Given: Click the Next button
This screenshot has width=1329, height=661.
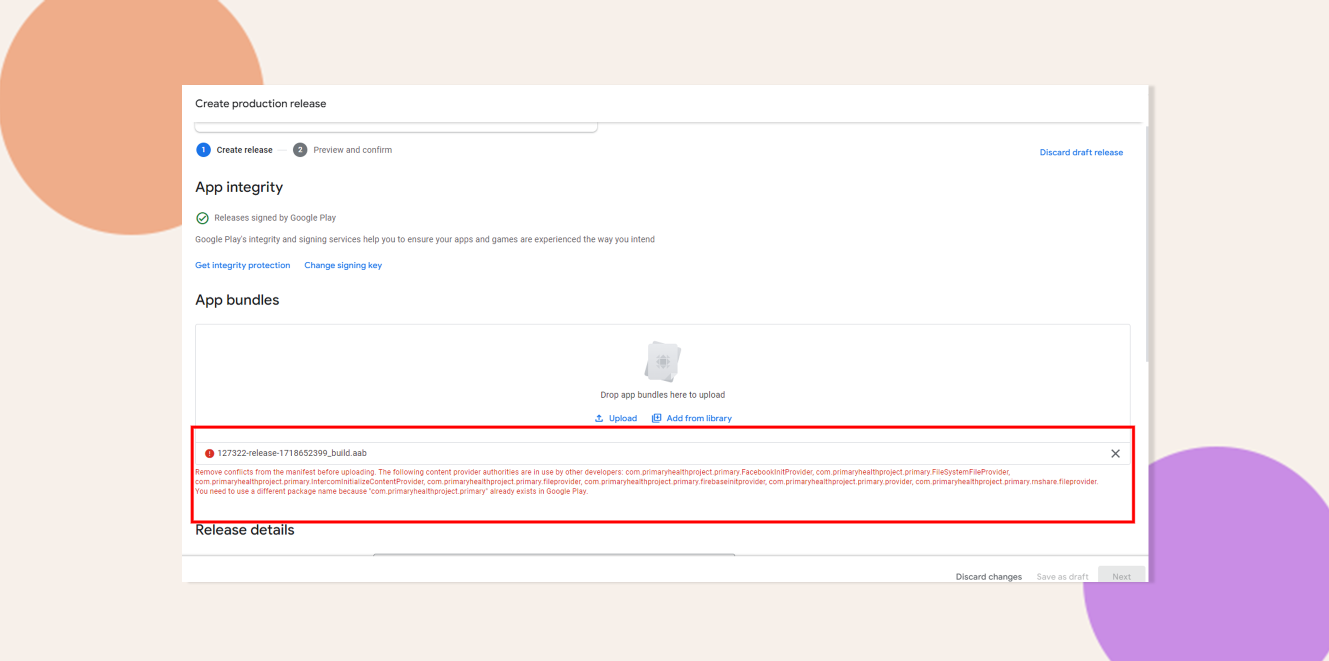Looking at the screenshot, I should pyautogui.click(x=1122, y=576).
